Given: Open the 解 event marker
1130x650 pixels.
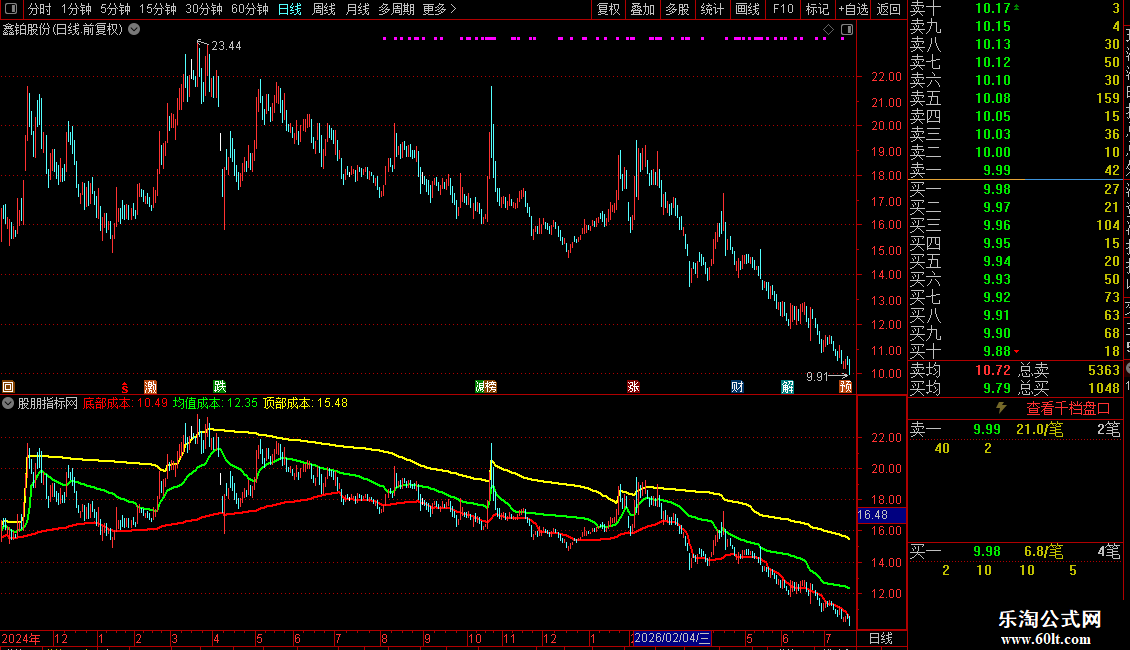Looking at the screenshot, I should 788,387.
